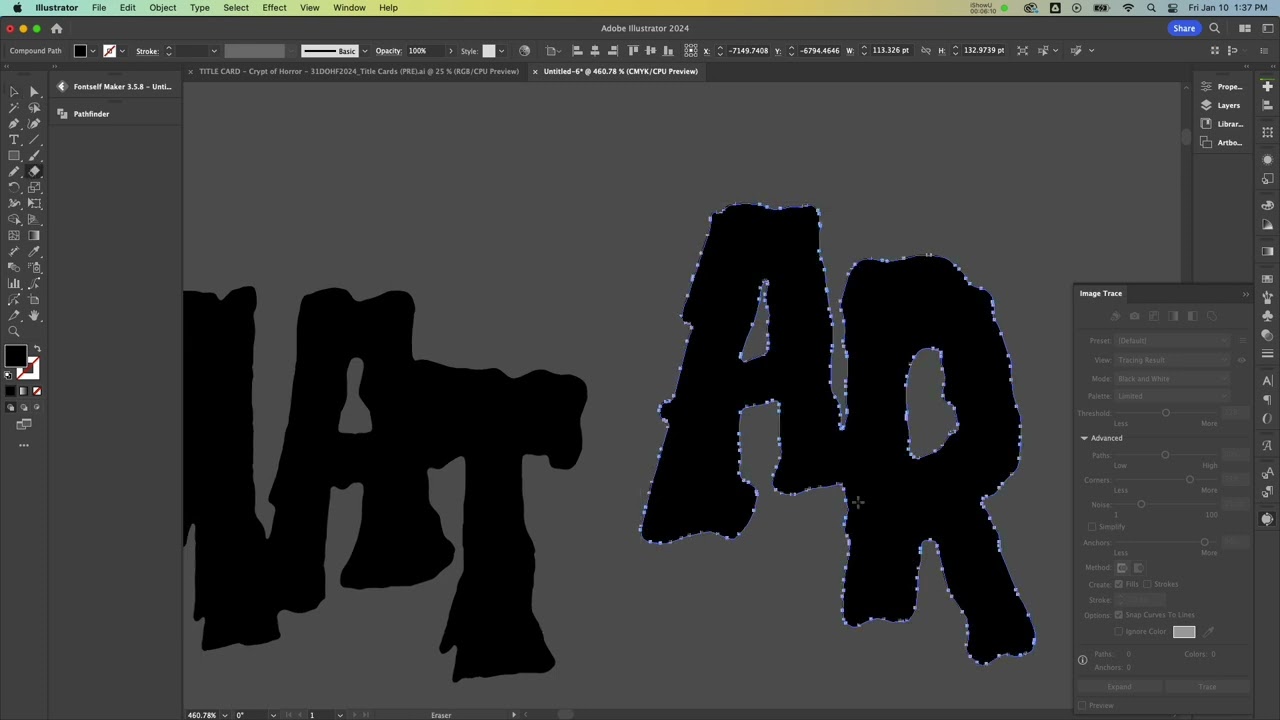Open the Properties panel
Screen dimensions: 1280x720
click(1222, 86)
